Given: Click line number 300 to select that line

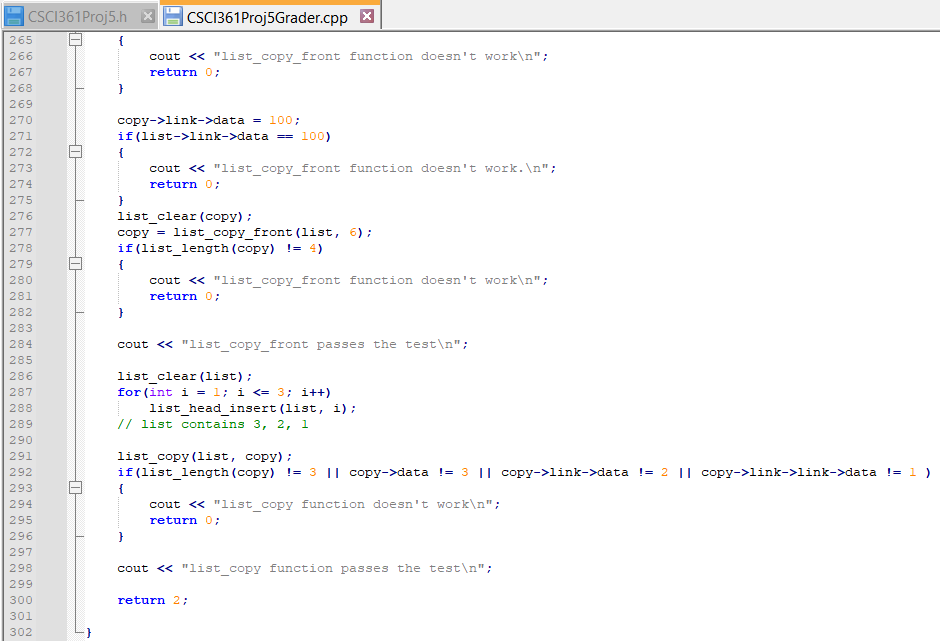Looking at the screenshot, I should pyautogui.click(x=20, y=600).
